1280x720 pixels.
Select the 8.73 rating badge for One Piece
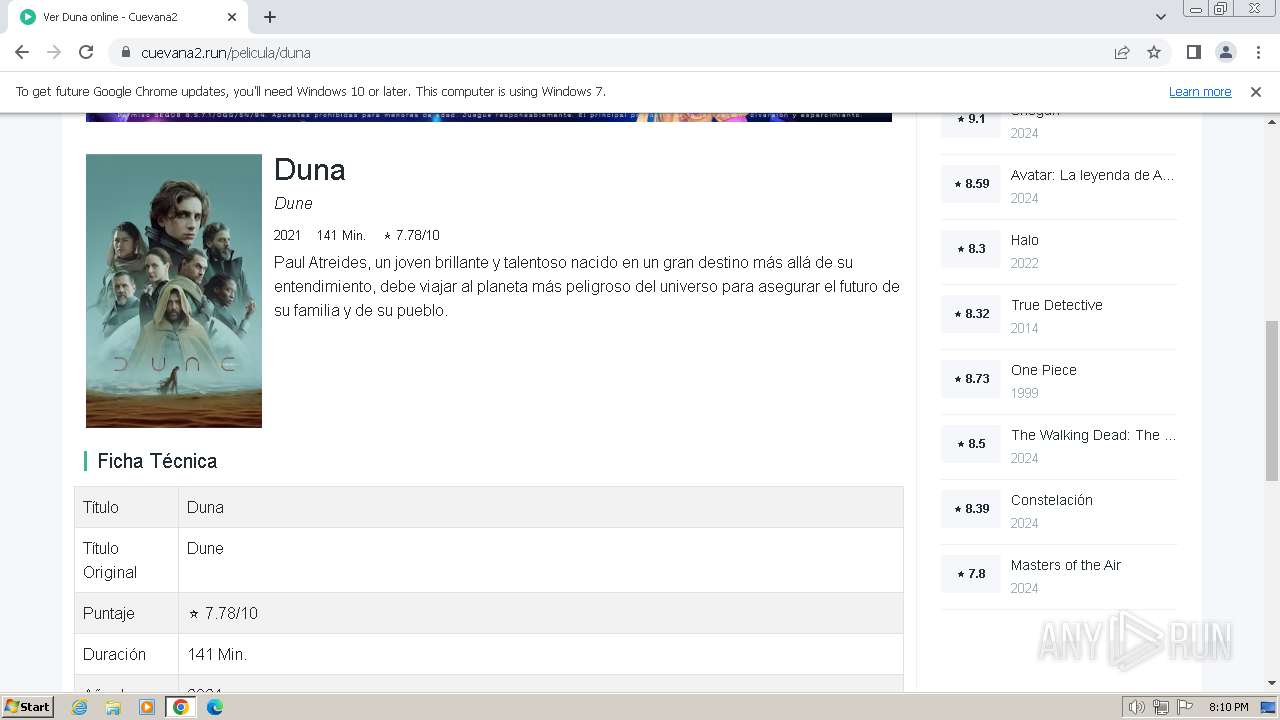click(971, 379)
